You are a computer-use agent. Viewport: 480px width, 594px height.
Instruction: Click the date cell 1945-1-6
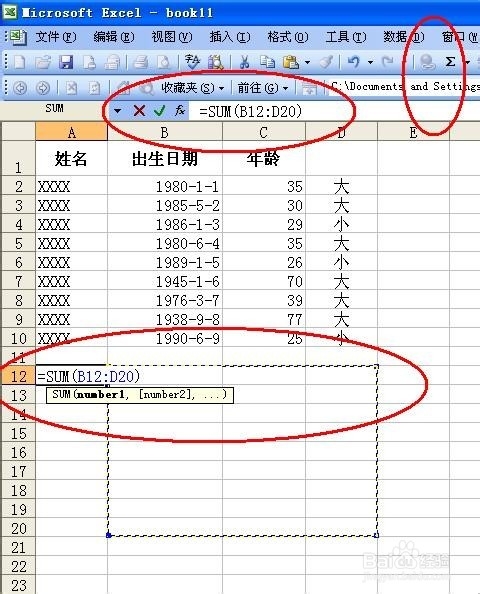tap(165, 281)
